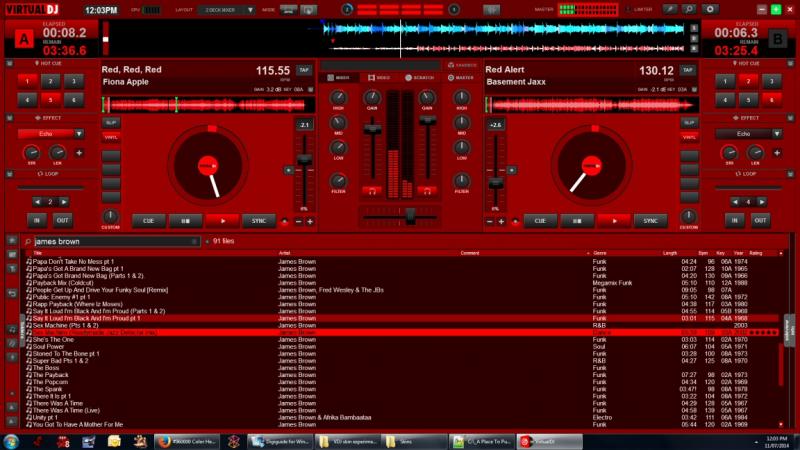The width and height of the screenshot is (800, 450).
Task: Set loop IN point on deck A
Action: point(37,220)
